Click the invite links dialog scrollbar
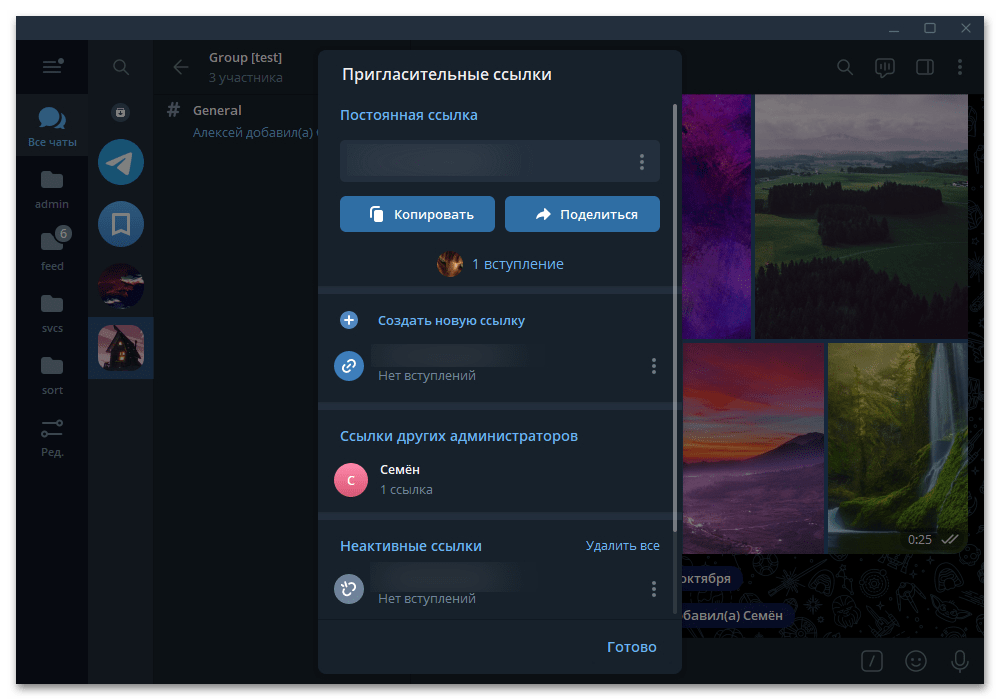This screenshot has width=1000, height=700. (675, 317)
